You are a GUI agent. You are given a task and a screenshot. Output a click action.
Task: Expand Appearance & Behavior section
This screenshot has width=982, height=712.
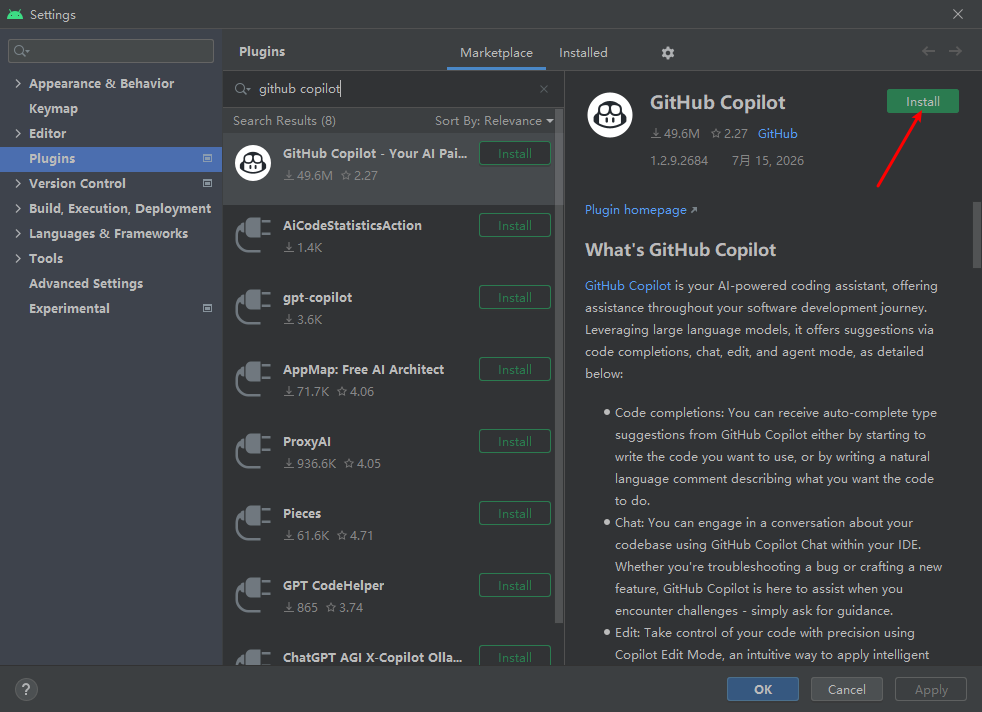point(18,83)
